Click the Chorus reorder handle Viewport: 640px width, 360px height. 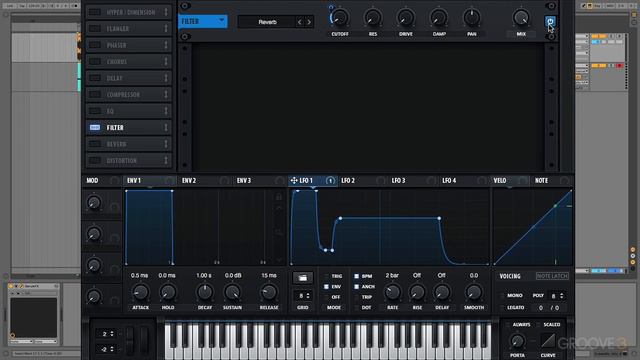166,62
